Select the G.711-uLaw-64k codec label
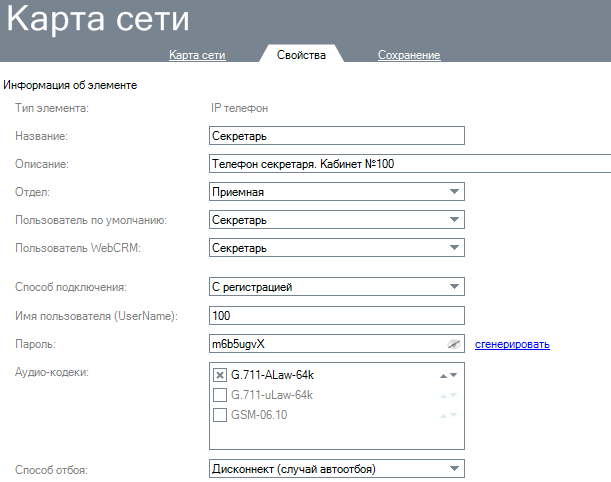The width and height of the screenshot is (611, 482). [272, 395]
